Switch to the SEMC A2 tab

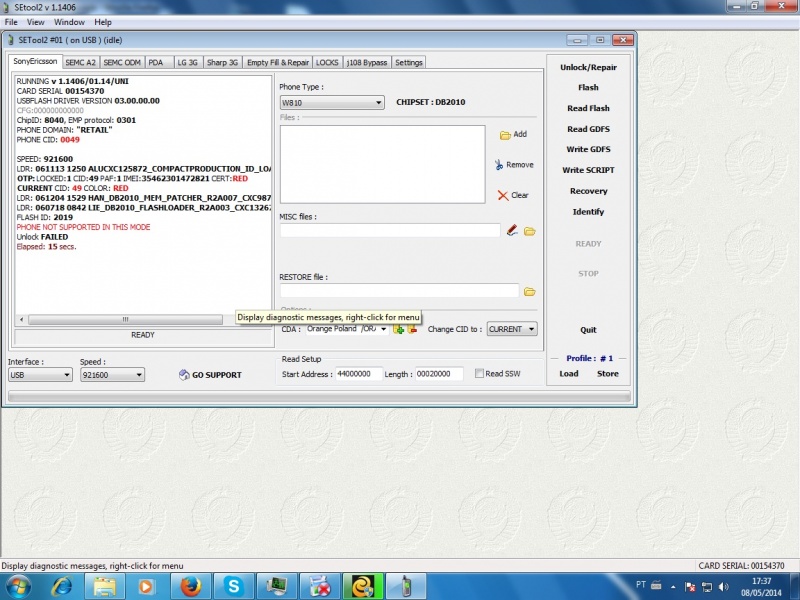point(81,62)
